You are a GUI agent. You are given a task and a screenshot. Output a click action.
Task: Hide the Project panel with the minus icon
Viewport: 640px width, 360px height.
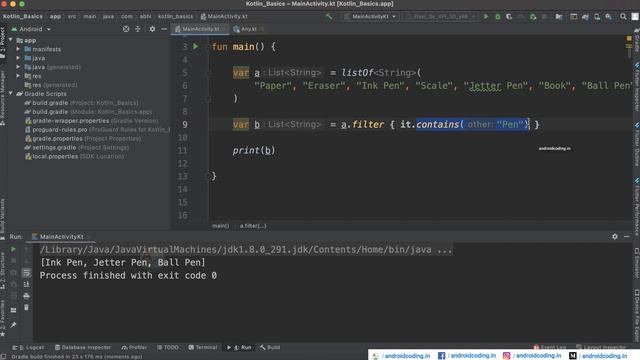[x=164, y=29]
